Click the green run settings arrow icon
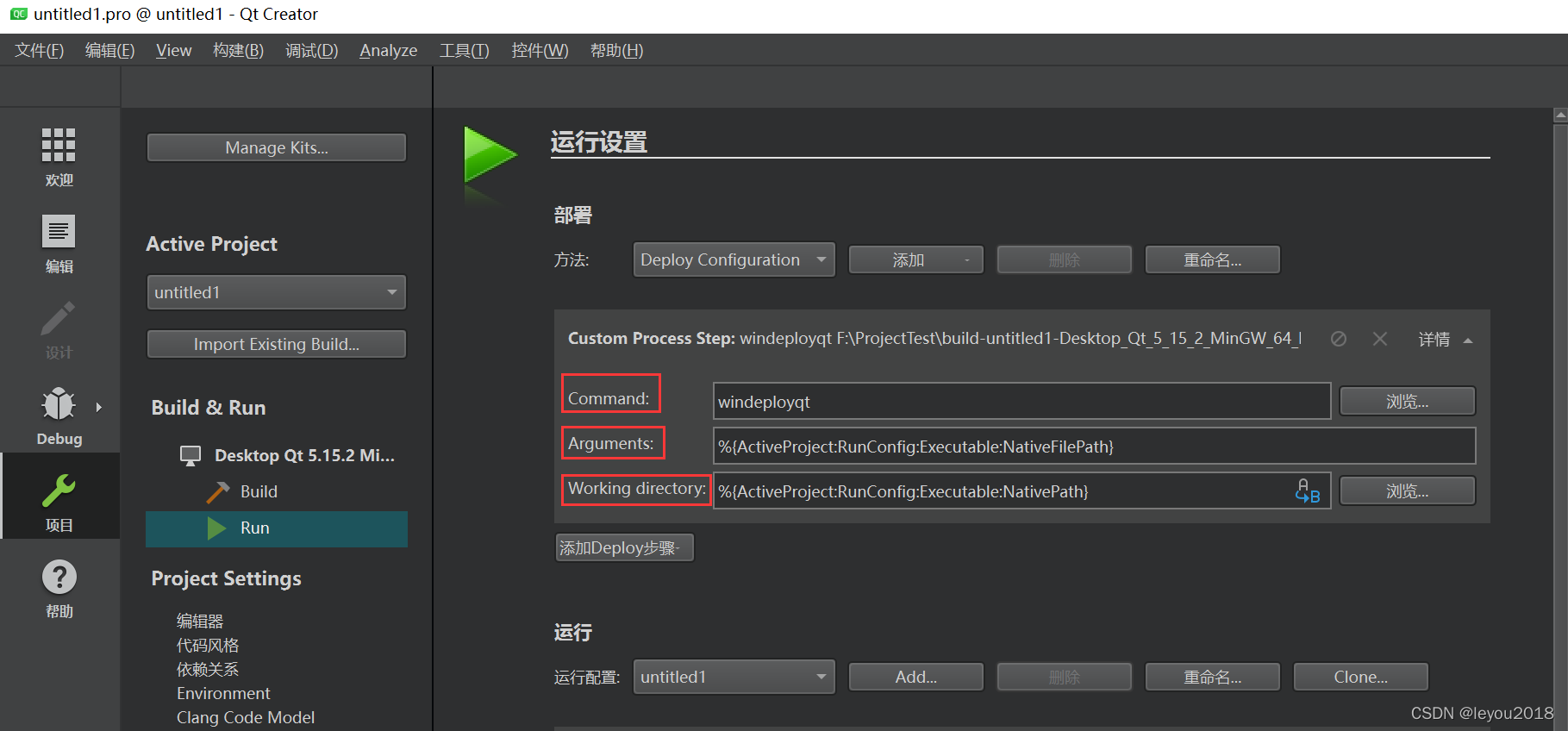The width and height of the screenshot is (1568, 731). click(x=490, y=155)
